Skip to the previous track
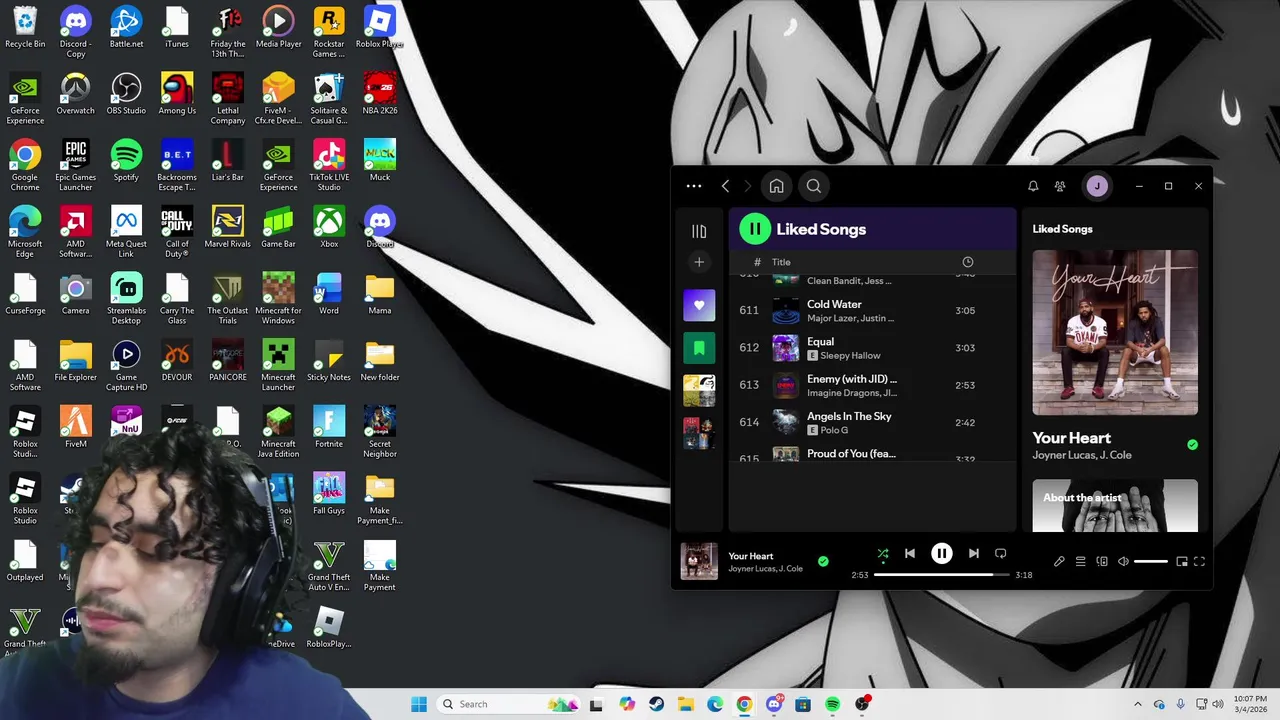Image resolution: width=1280 pixels, height=720 pixels. [910, 553]
